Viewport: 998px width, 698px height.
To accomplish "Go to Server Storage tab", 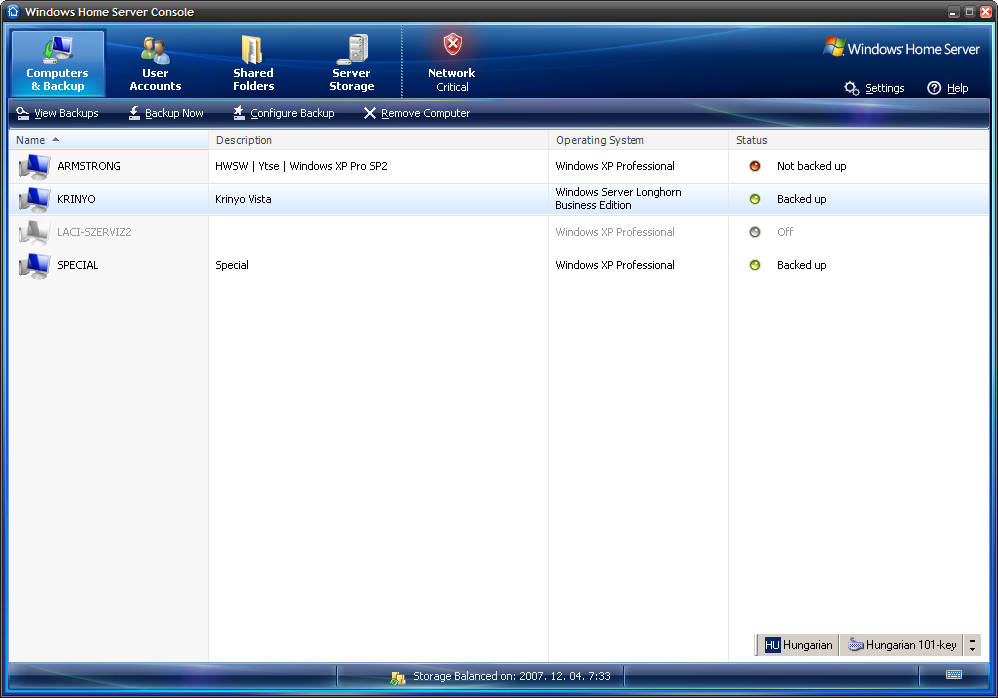I will point(351,64).
